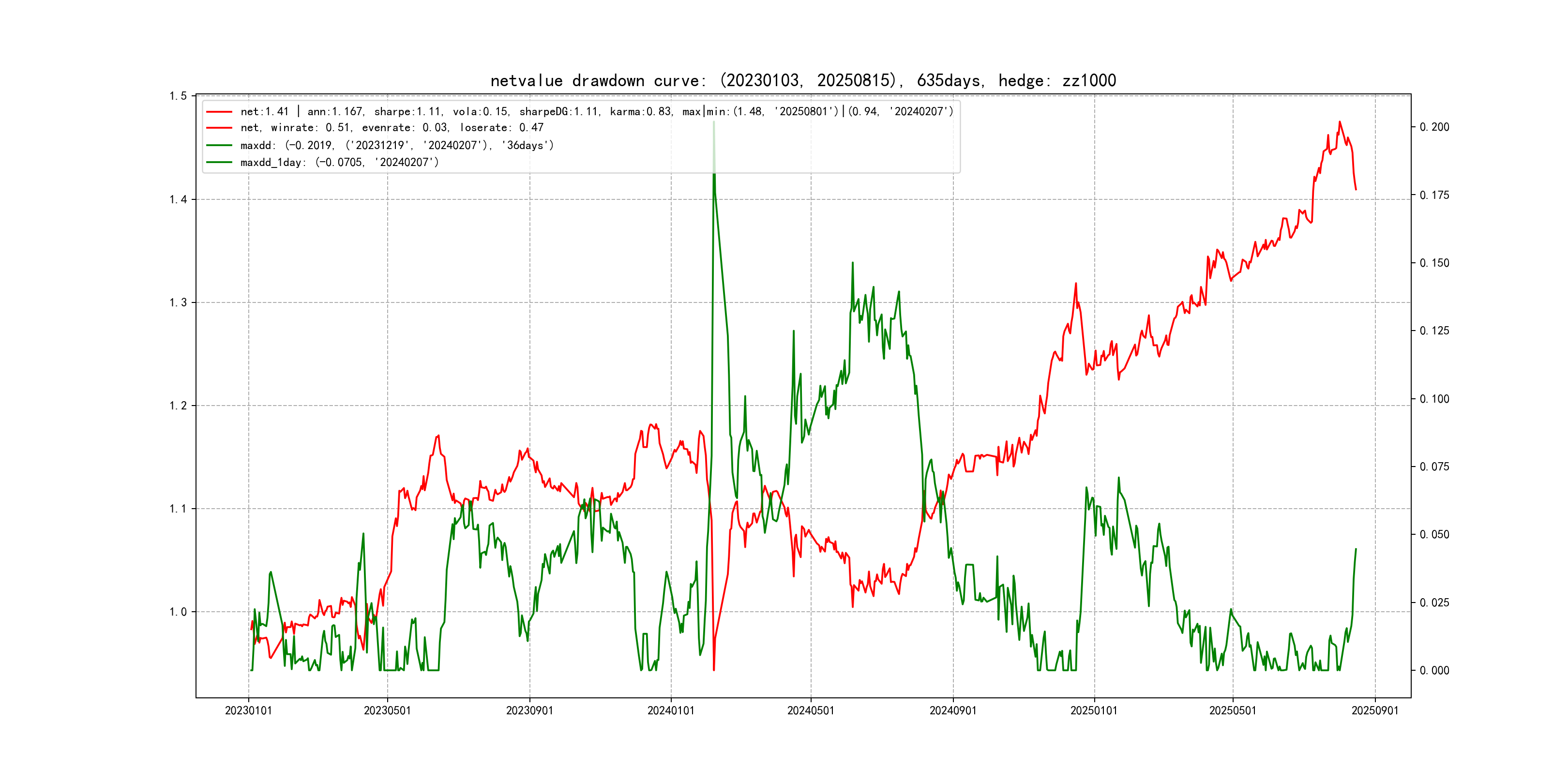Click the 20250501 x-axis tick label
Viewport: 1568px width, 784px height.
point(1233,710)
